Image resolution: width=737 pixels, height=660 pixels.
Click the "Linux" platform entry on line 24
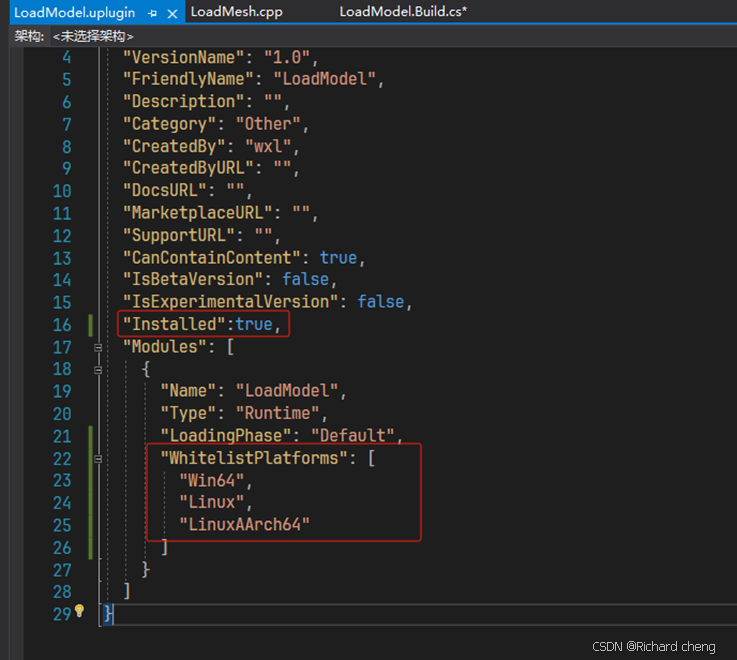coord(212,503)
